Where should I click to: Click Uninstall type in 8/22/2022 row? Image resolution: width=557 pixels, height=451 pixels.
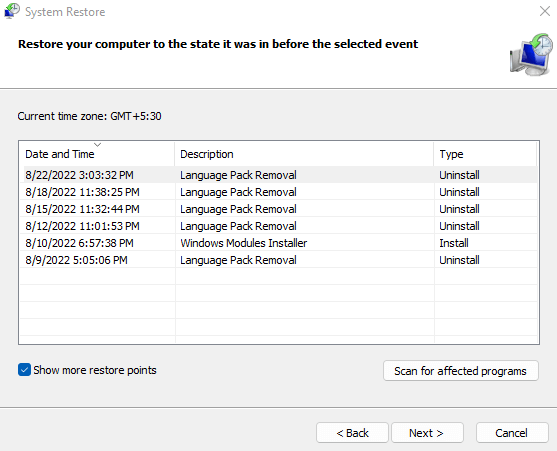459,175
